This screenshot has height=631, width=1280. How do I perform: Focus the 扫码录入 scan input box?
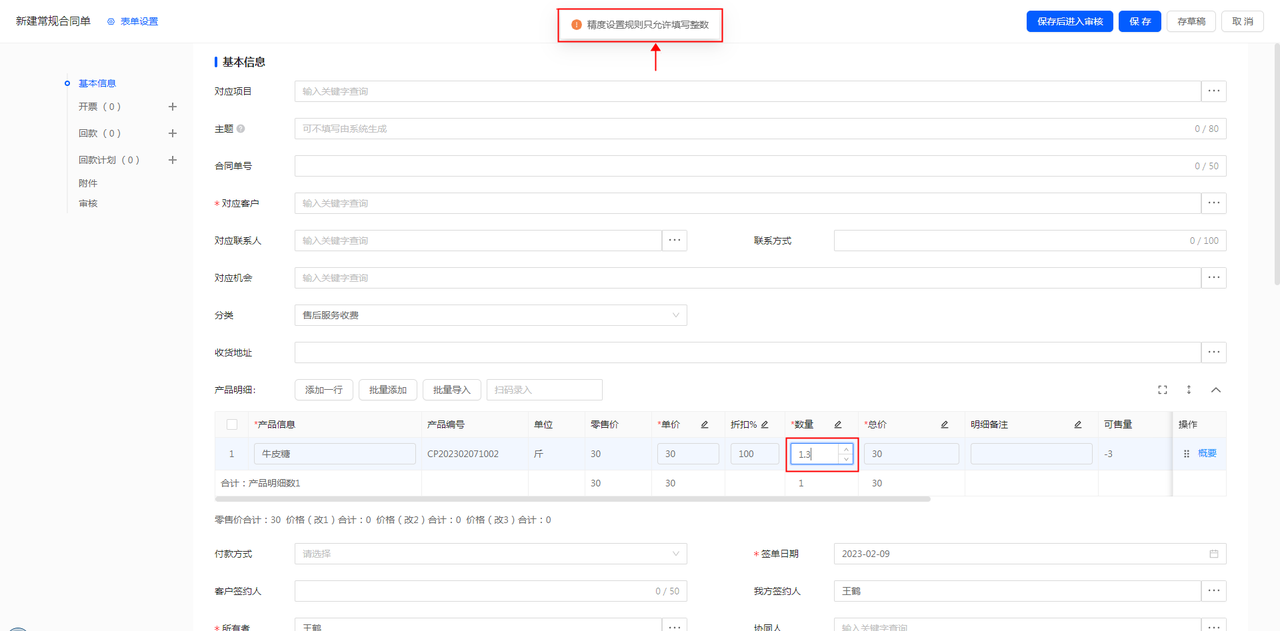tap(544, 390)
